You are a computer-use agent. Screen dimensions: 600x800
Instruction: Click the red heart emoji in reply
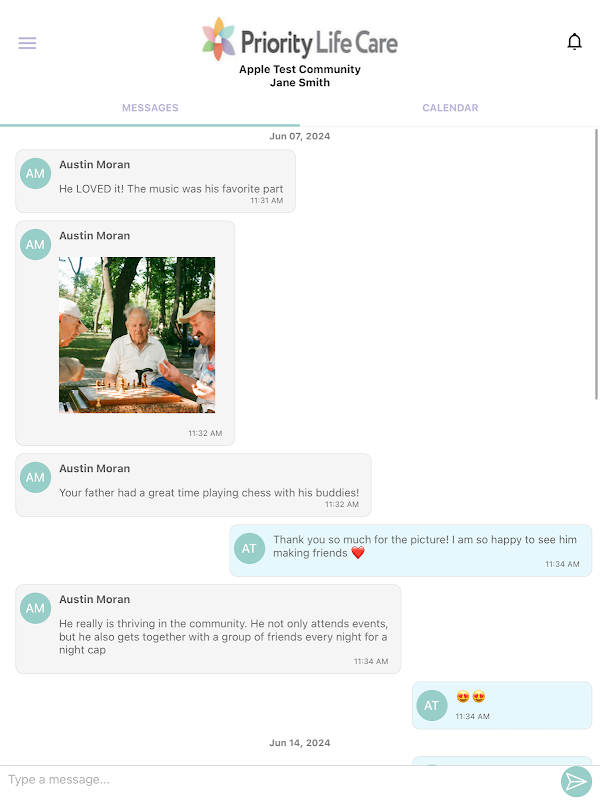tap(358, 553)
